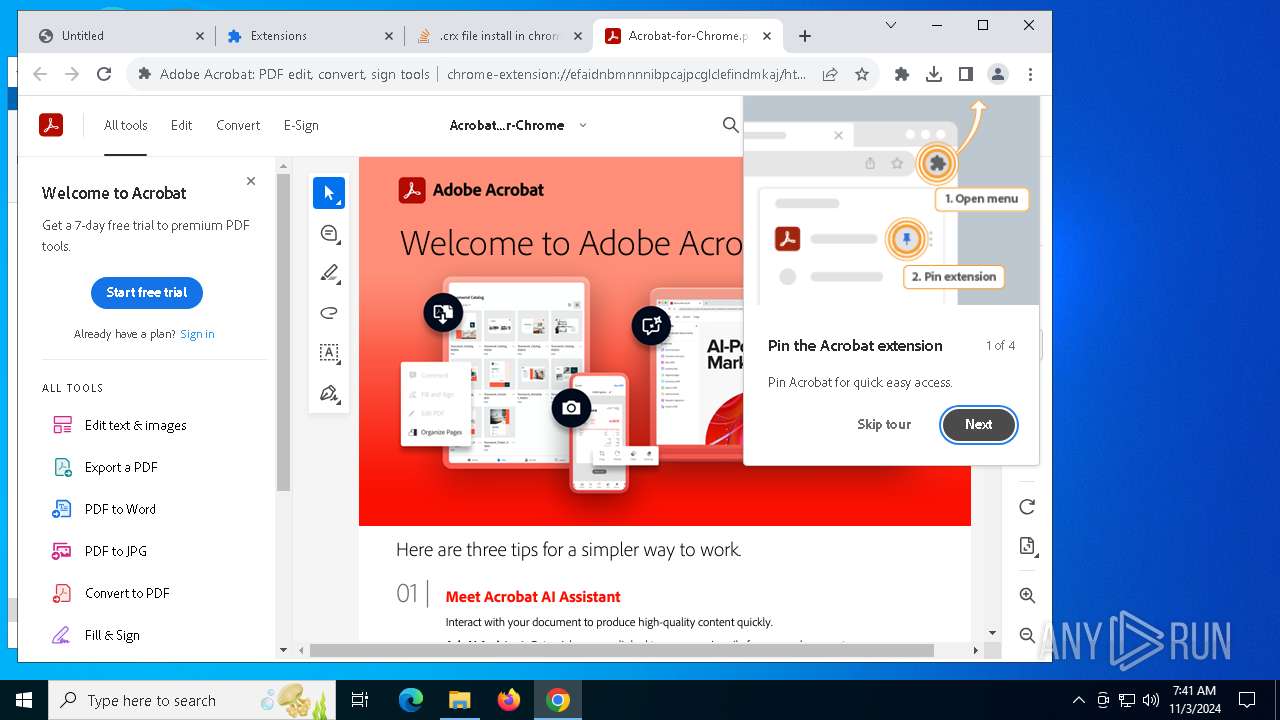Open Chrome downloads icon
The image size is (1280, 720).
click(934, 74)
